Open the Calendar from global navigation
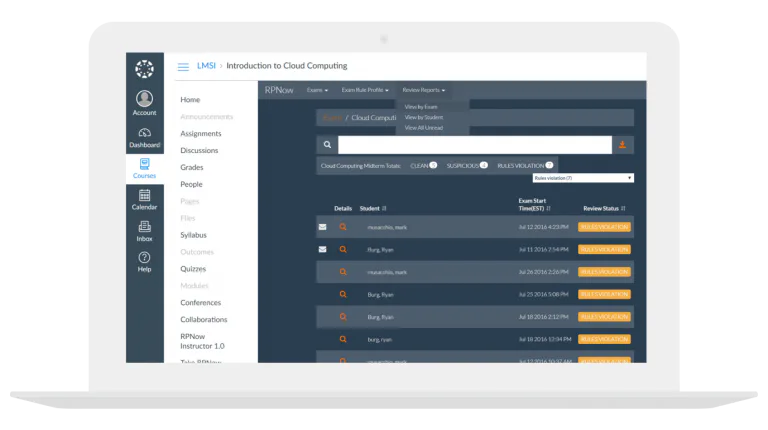Screen dimensions: 768x430 pos(144,200)
